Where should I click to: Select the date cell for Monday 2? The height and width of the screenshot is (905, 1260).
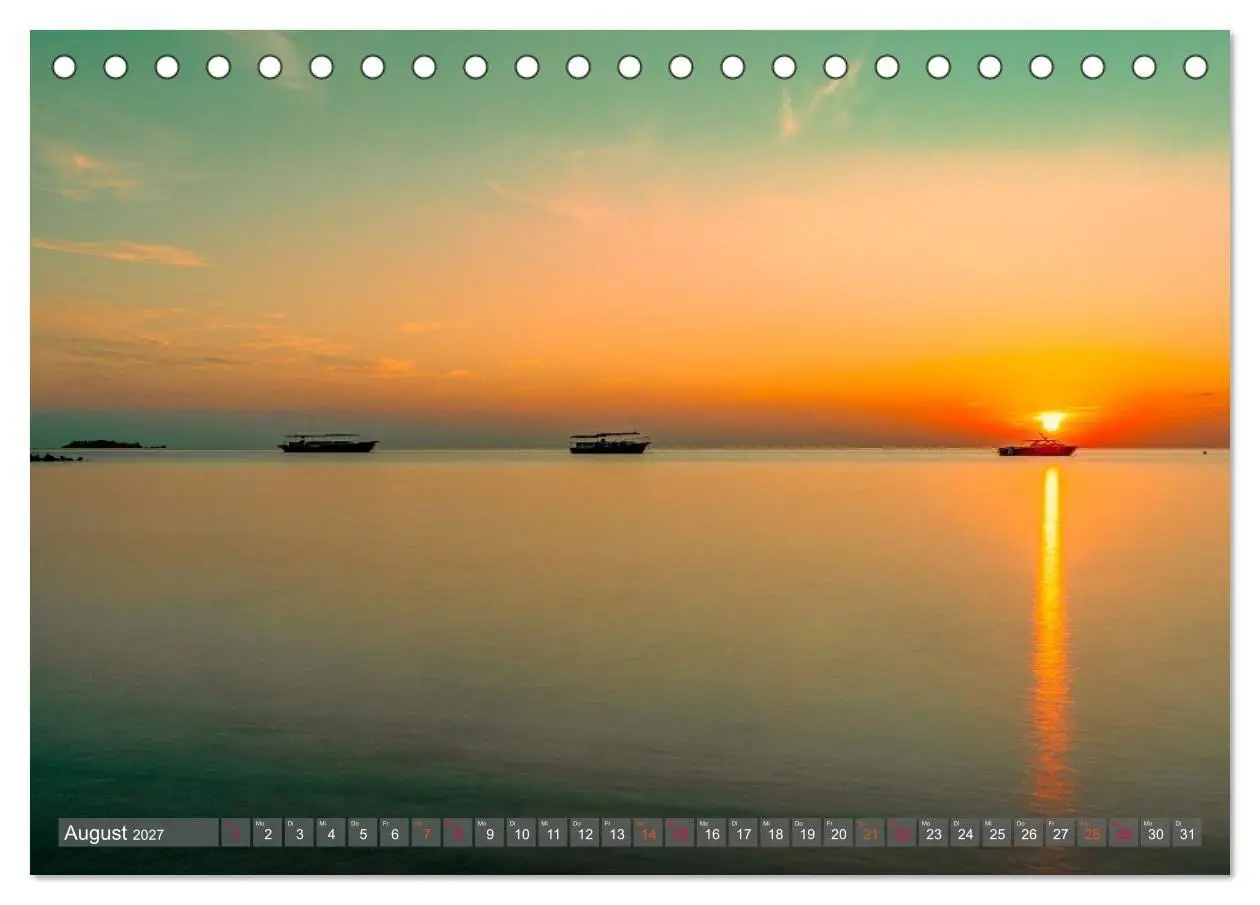(x=267, y=833)
